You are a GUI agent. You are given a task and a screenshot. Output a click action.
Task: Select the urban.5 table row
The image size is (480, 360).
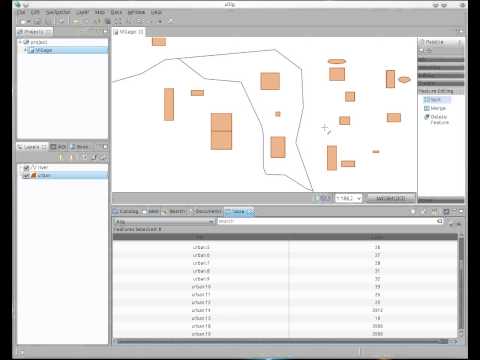coord(285,247)
